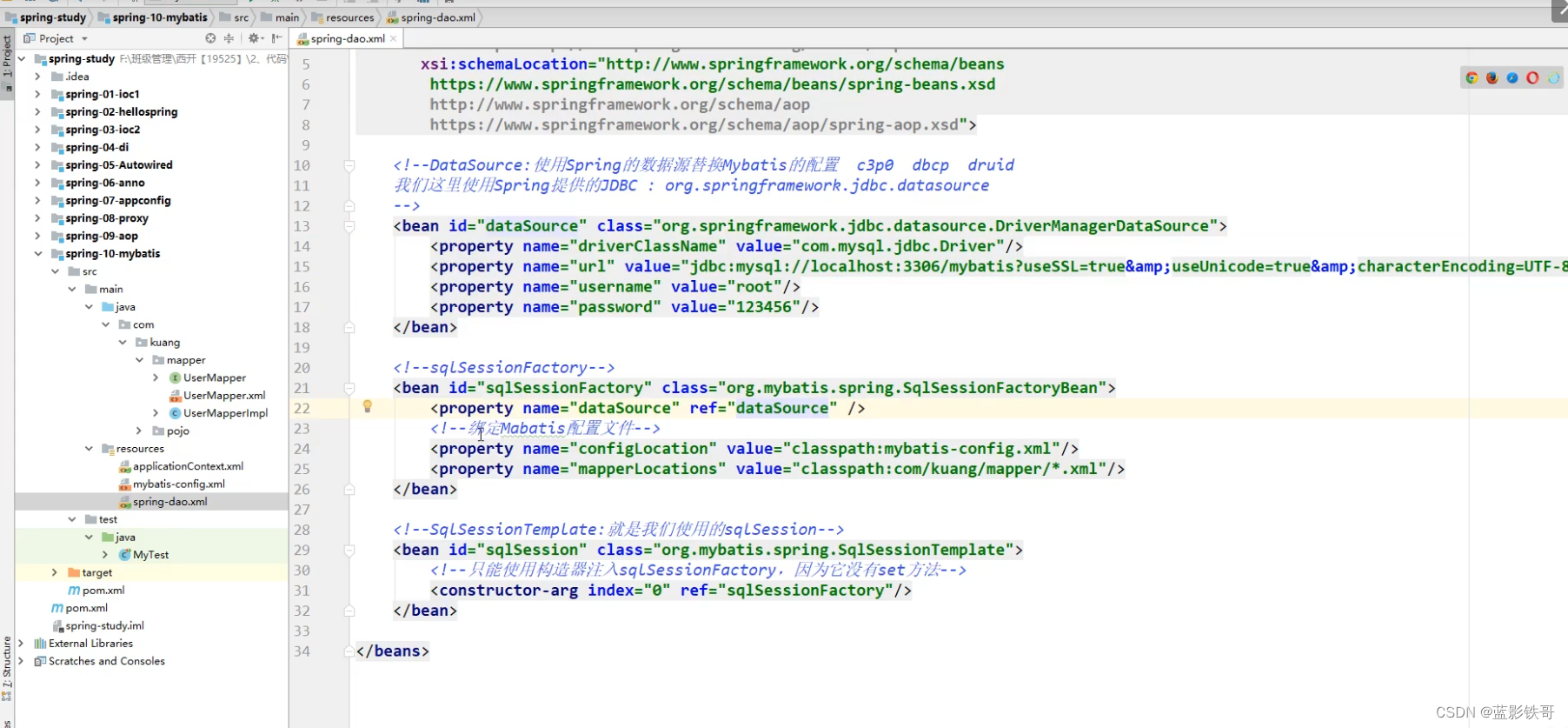Select spring-06-anno module

click(104, 183)
